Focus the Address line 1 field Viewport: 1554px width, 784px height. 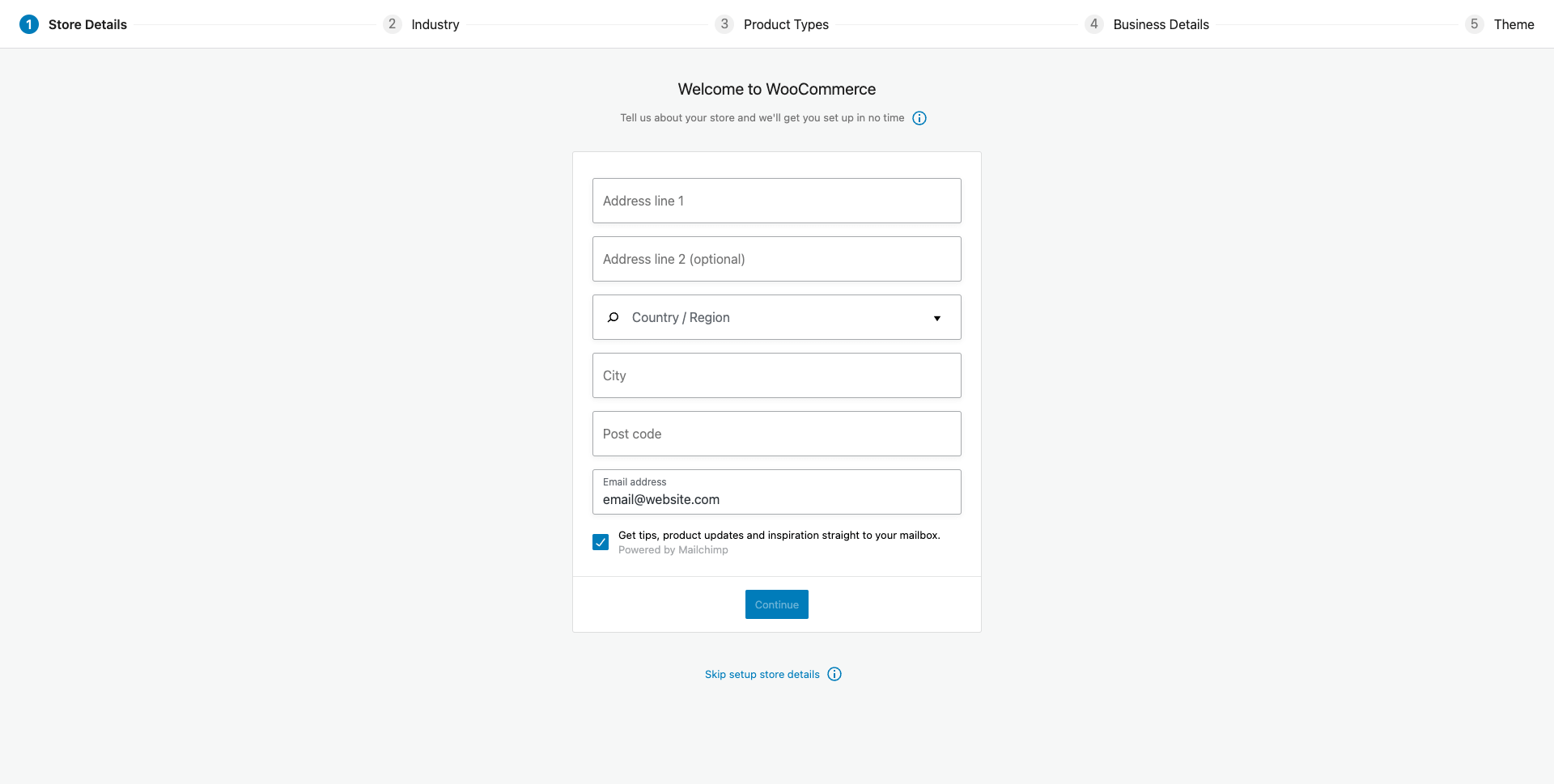[x=777, y=201]
